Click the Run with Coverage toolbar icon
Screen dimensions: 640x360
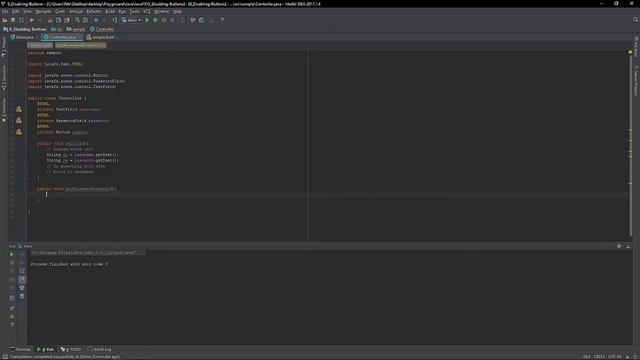(x=164, y=20)
